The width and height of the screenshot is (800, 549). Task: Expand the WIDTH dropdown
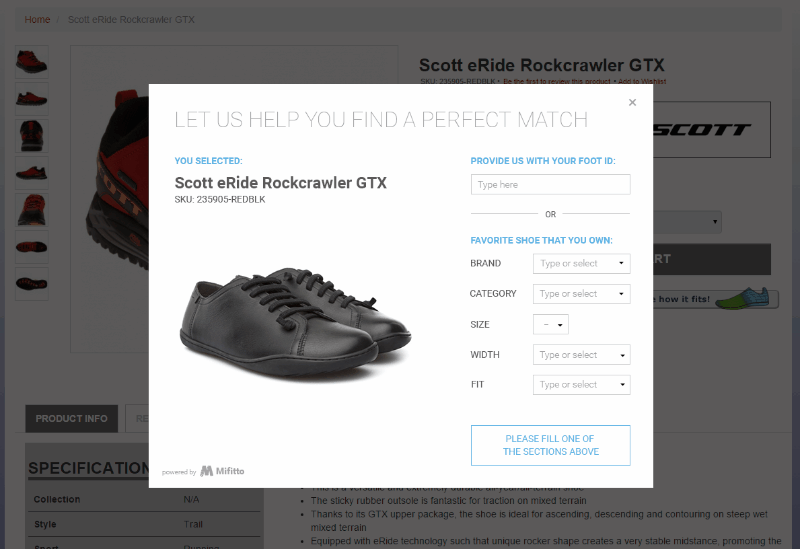(x=582, y=355)
